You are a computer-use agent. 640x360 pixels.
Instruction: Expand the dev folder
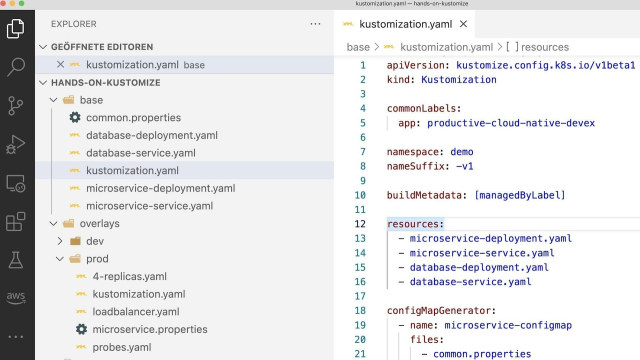[60, 241]
